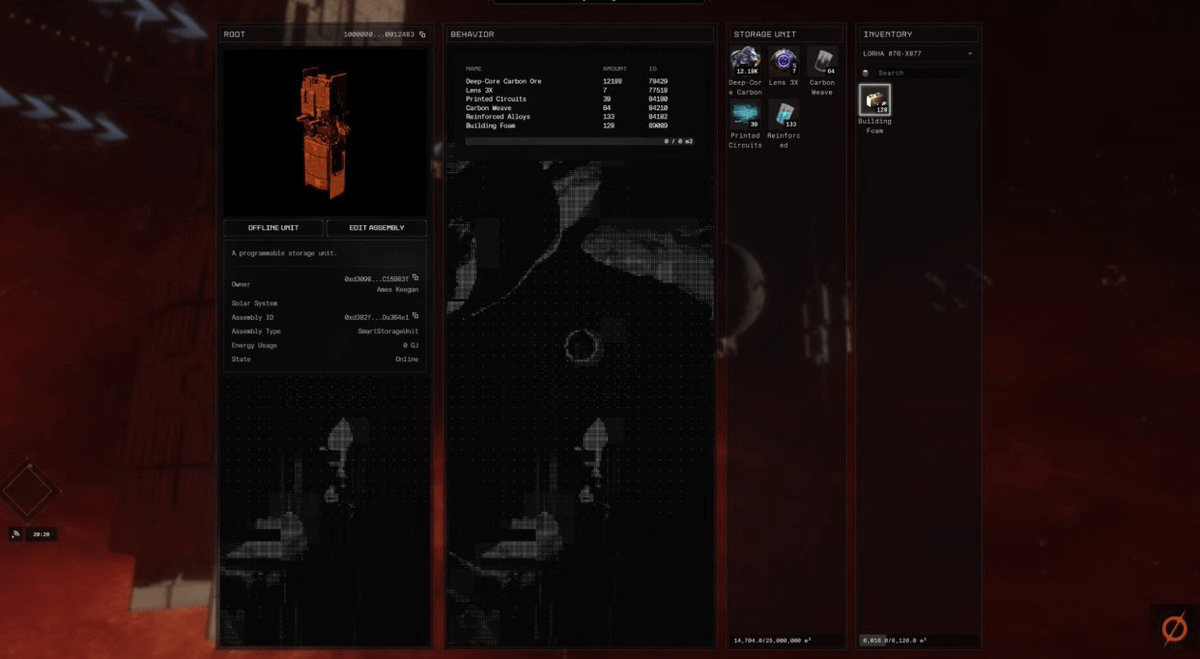Select Carbon Weave item in Storage Unit
The height and width of the screenshot is (659, 1200).
pyautogui.click(x=822, y=70)
